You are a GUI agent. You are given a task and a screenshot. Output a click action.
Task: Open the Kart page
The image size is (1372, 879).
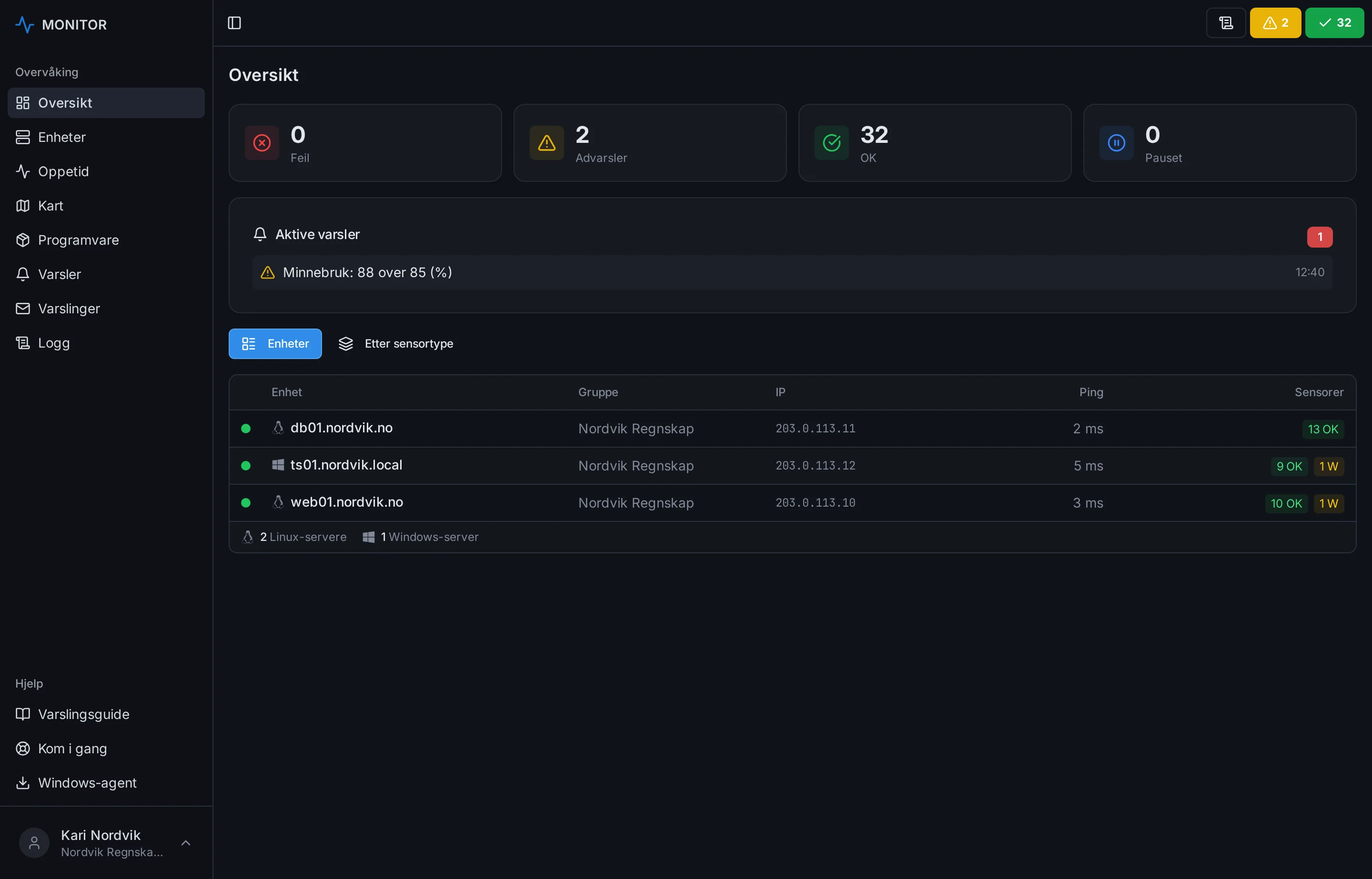click(106, 206)
